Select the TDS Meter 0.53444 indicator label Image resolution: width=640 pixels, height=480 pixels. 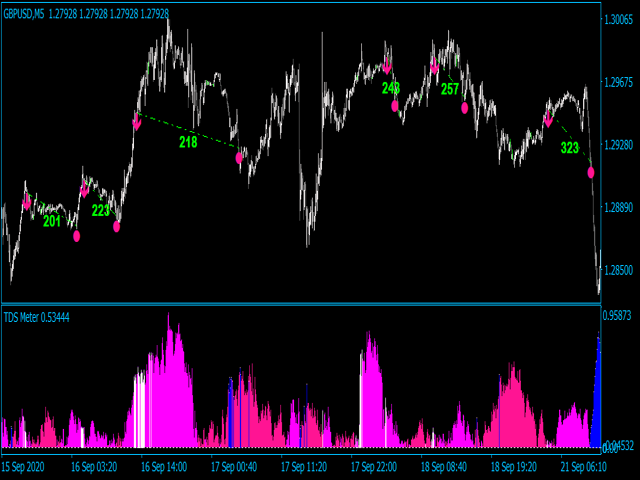(x=36, y=317)
